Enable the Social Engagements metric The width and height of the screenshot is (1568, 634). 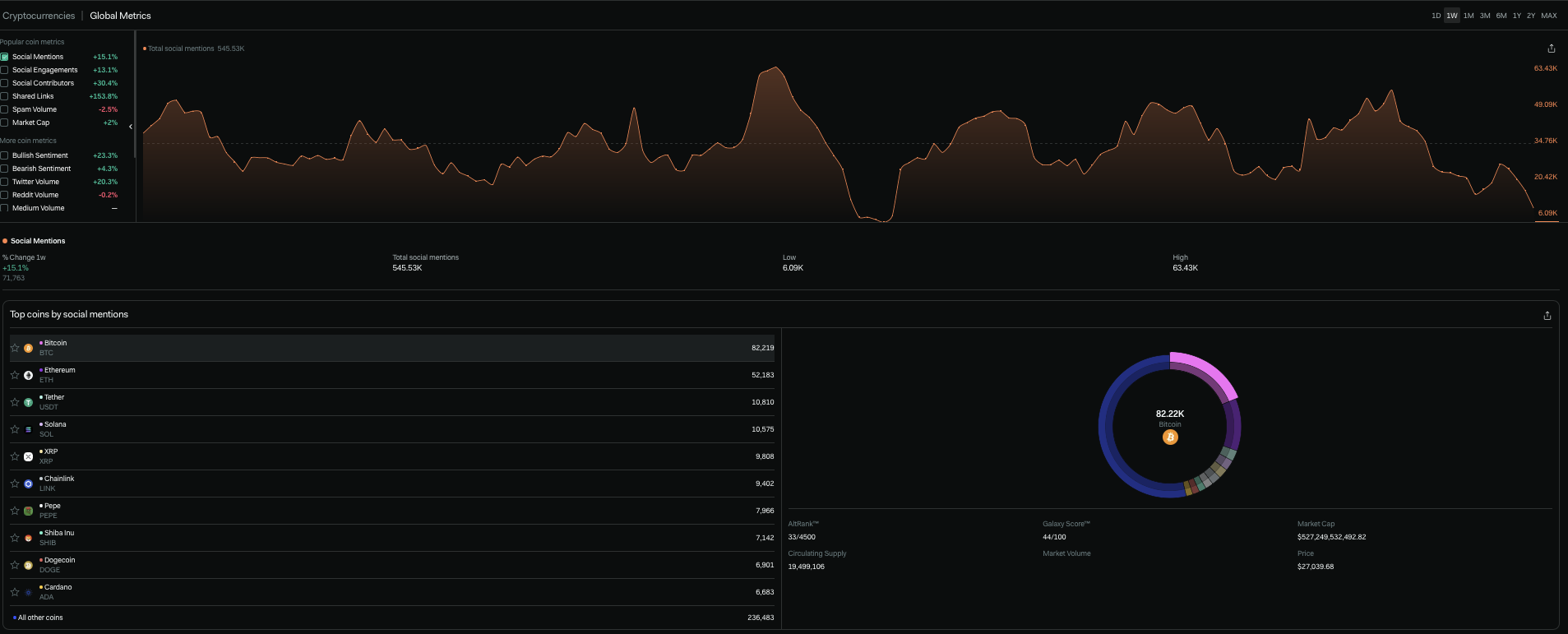point(4,70)
